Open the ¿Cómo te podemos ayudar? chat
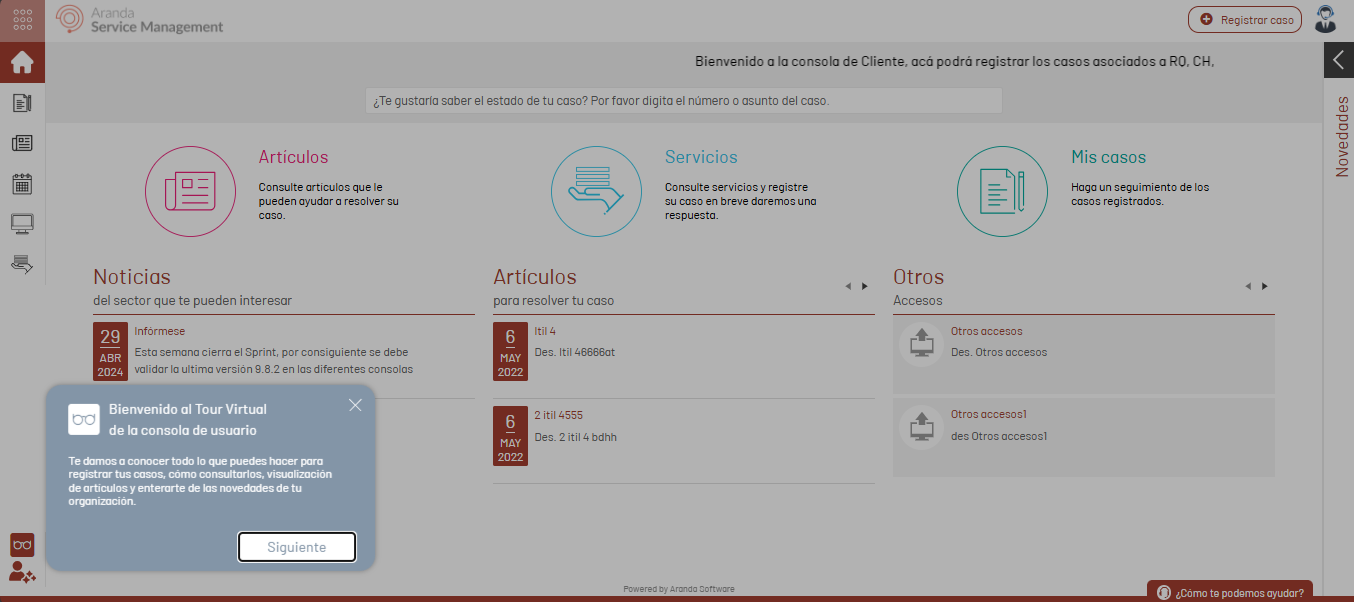 point(1229,592)
